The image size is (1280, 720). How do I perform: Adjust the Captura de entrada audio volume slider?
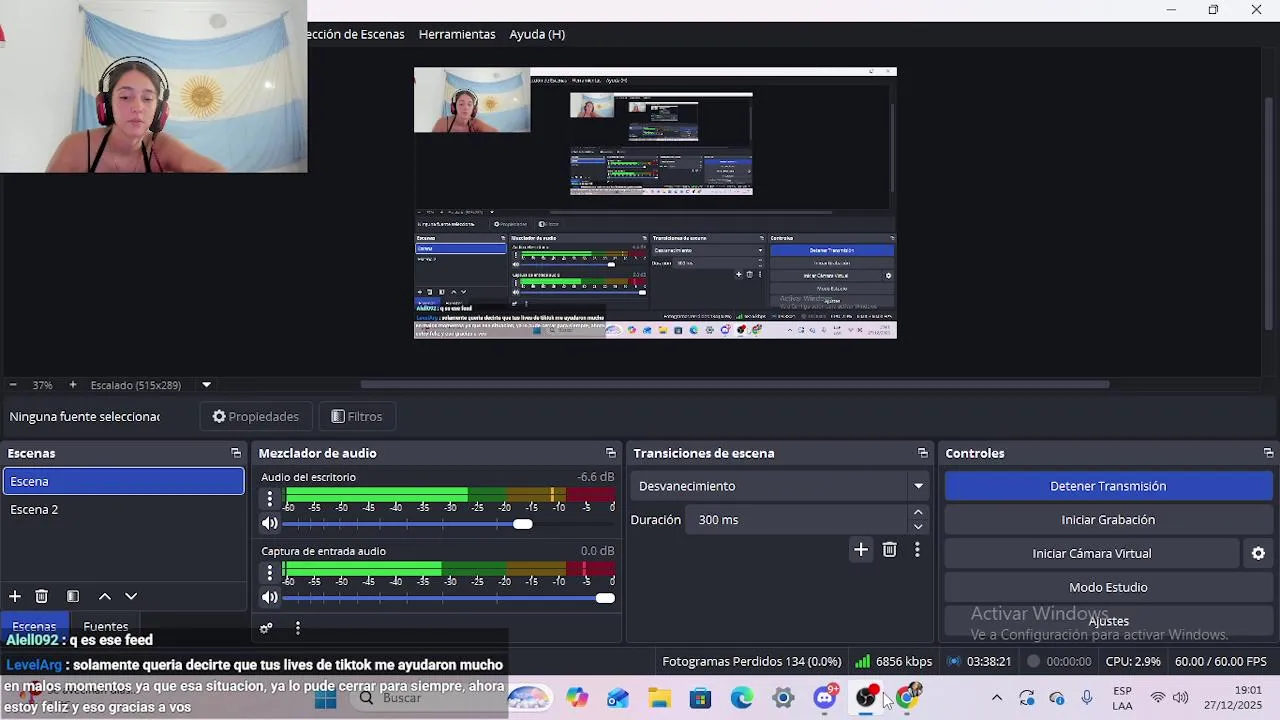(448, 598)
